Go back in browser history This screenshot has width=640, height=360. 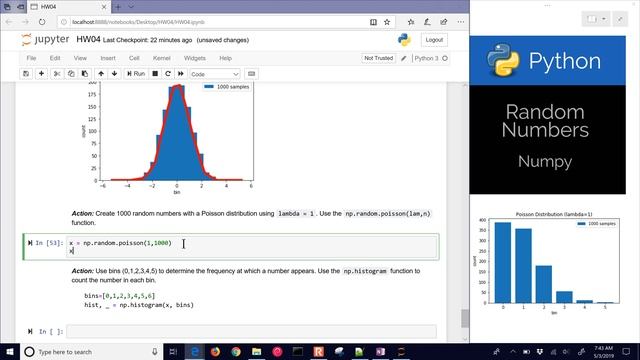click(9, 22)
